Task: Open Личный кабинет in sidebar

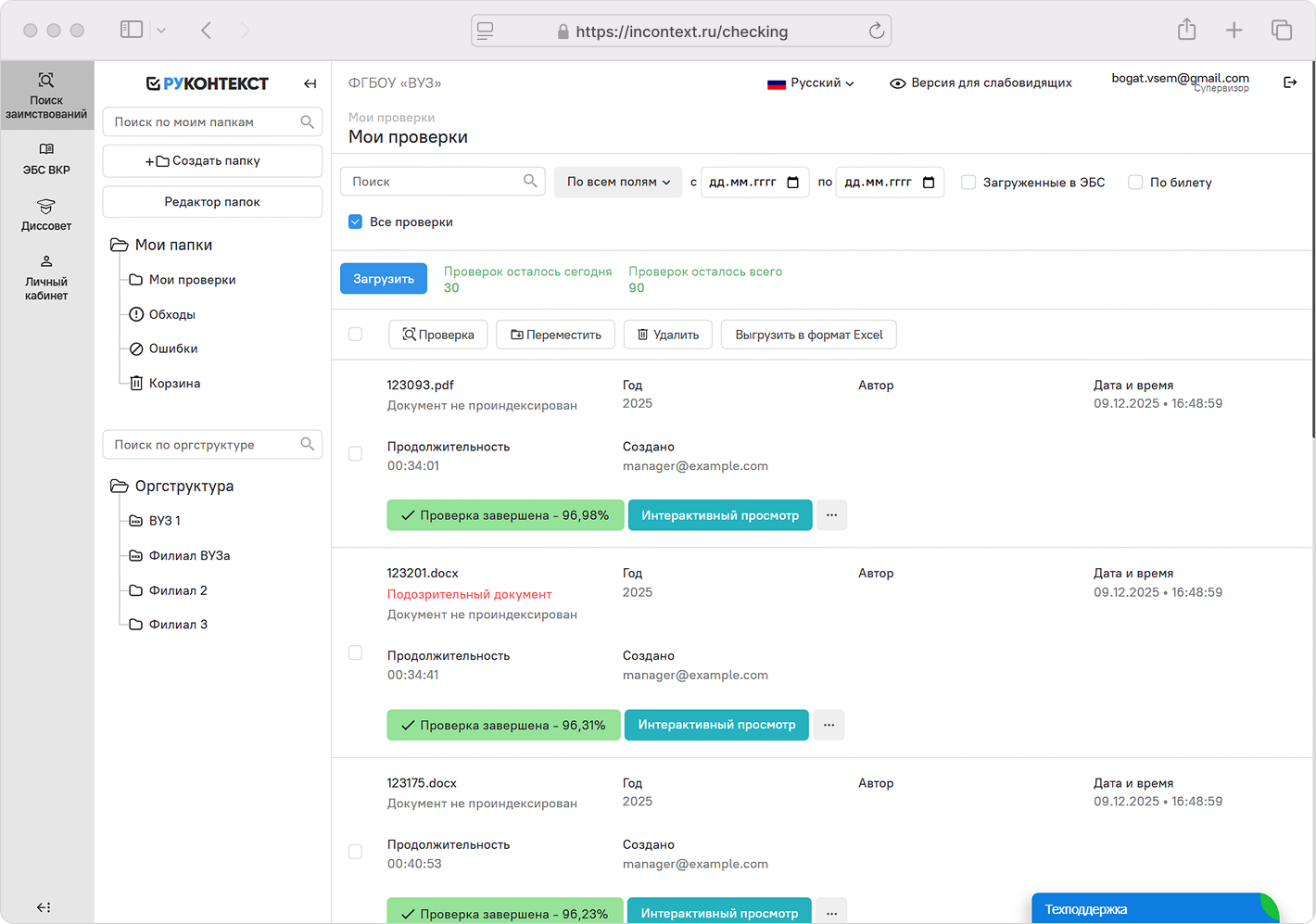Action: pos(46,276)
